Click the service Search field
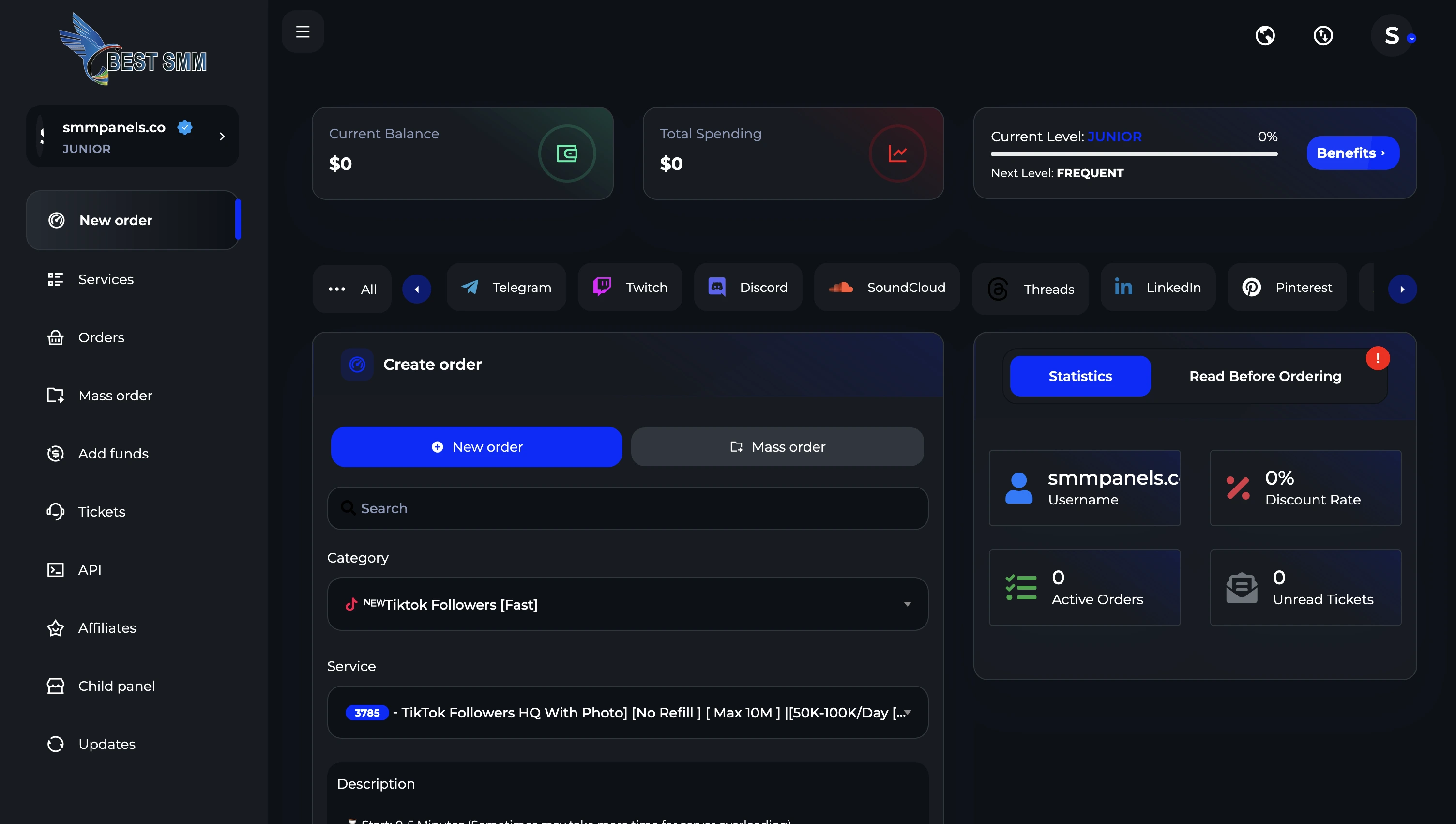 (x=627, y=508)
